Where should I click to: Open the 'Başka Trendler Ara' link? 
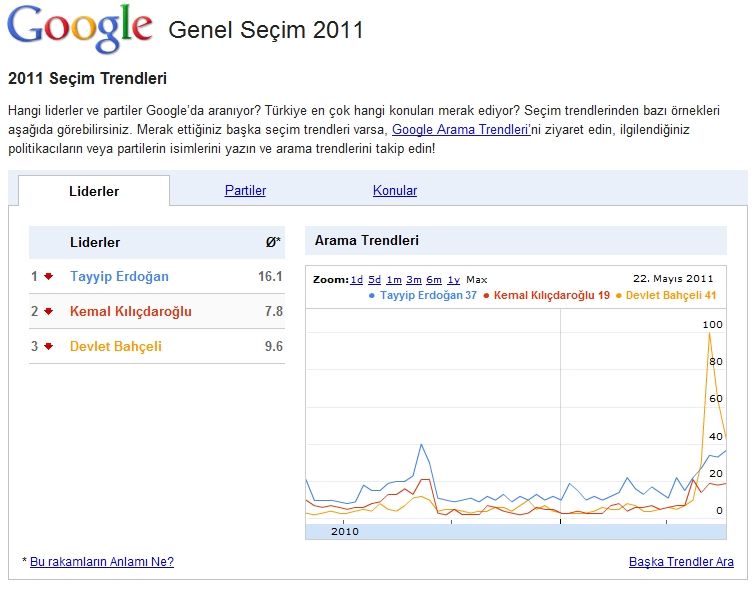681,562
